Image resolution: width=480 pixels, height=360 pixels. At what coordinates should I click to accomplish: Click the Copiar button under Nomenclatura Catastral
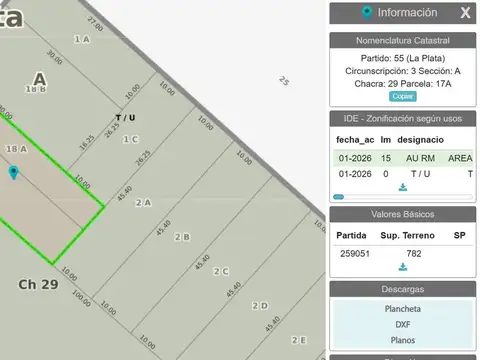click(x=403, y=96)
